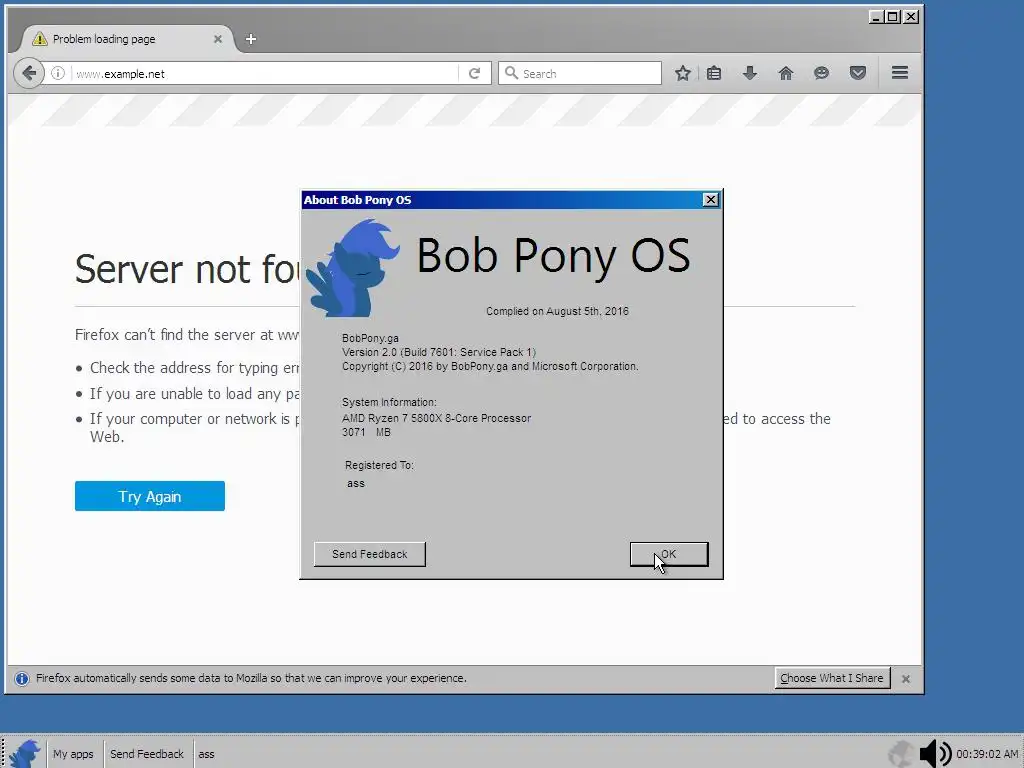Click the warning icon on the tab

[x=40, y=39]
